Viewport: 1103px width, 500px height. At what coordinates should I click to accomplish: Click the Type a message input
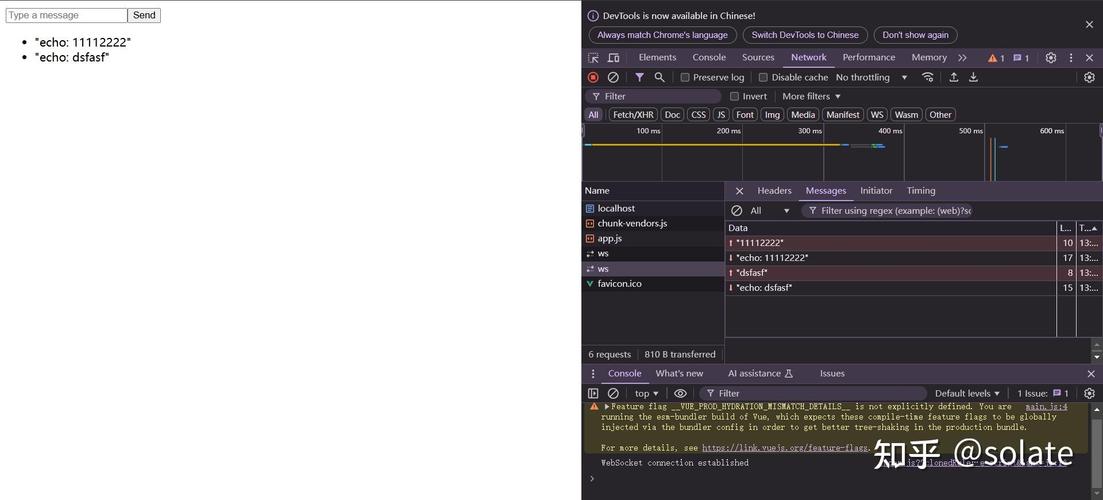[x=66, y=15]
